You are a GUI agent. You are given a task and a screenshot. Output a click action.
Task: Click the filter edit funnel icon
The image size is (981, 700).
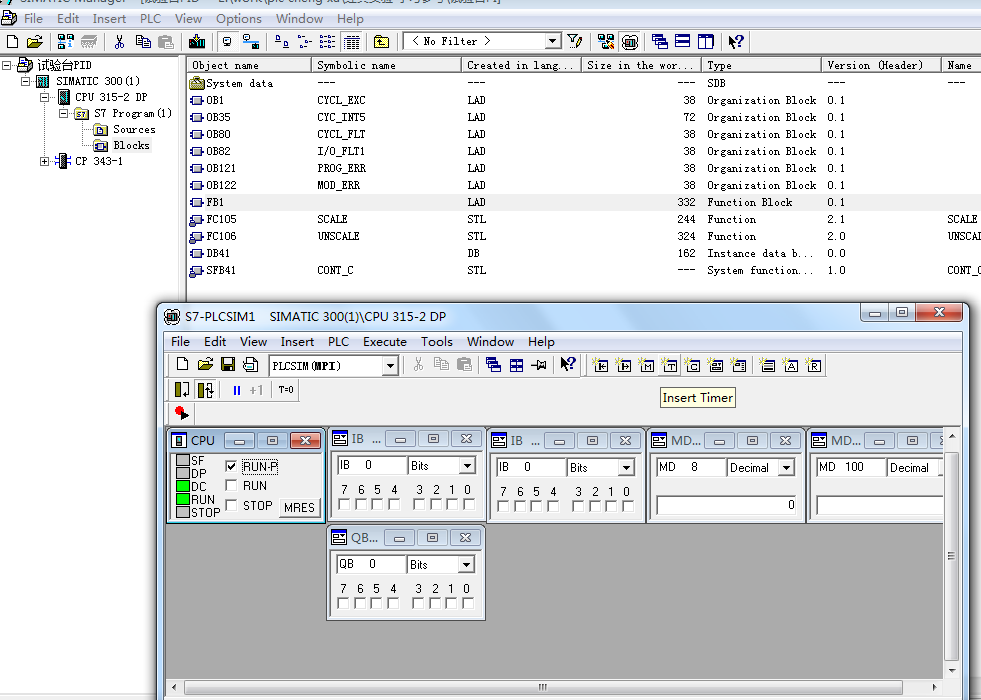click(x=574, y=41)
